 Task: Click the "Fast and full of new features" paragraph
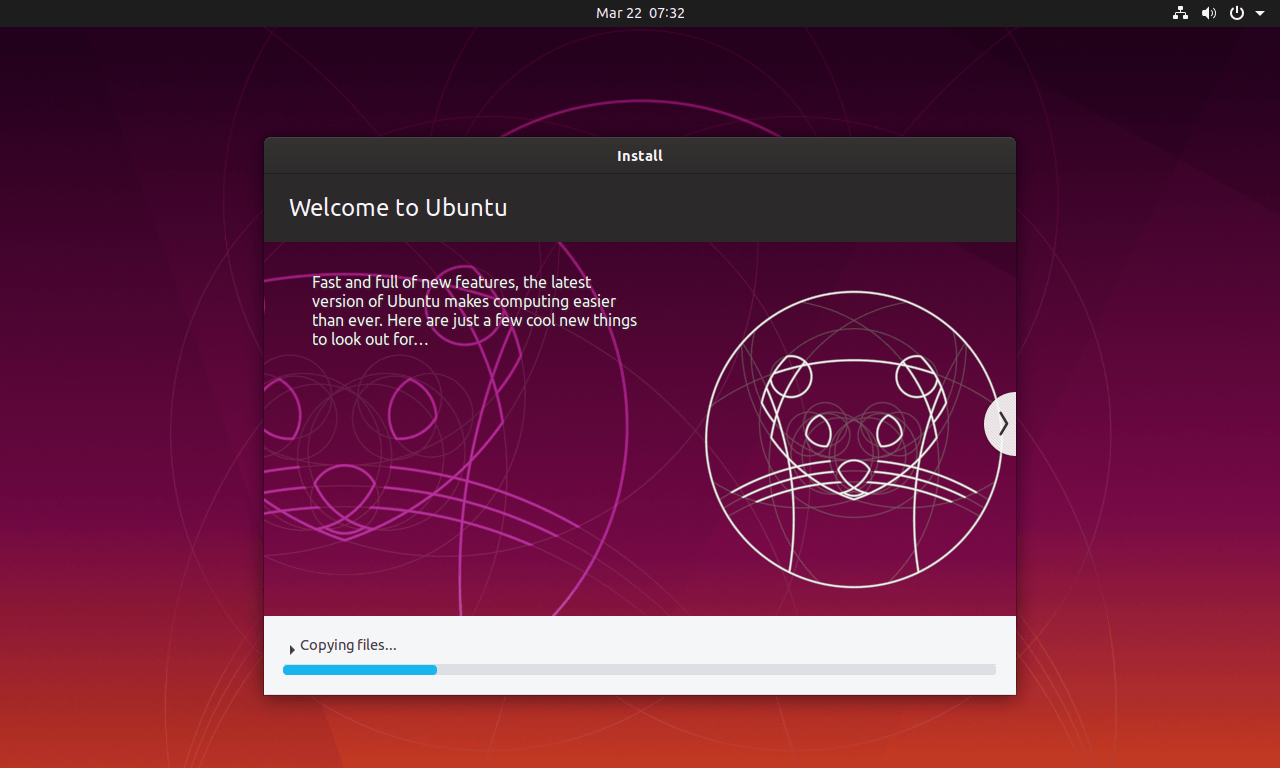point(474,311)
